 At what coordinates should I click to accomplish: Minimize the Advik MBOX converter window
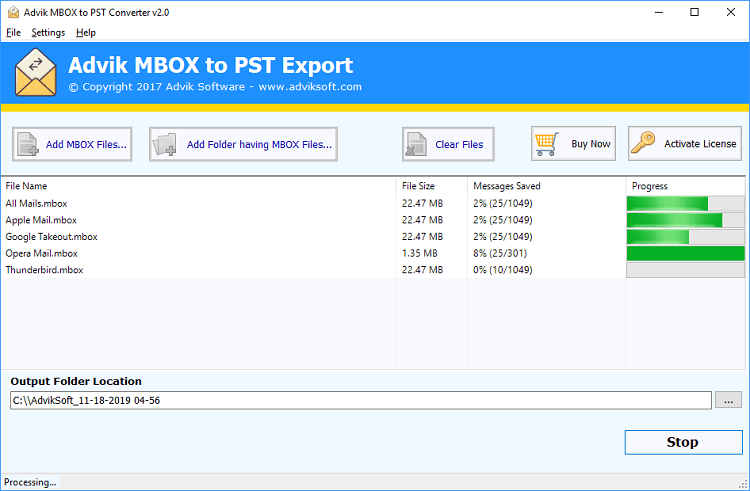click(659, 12)
